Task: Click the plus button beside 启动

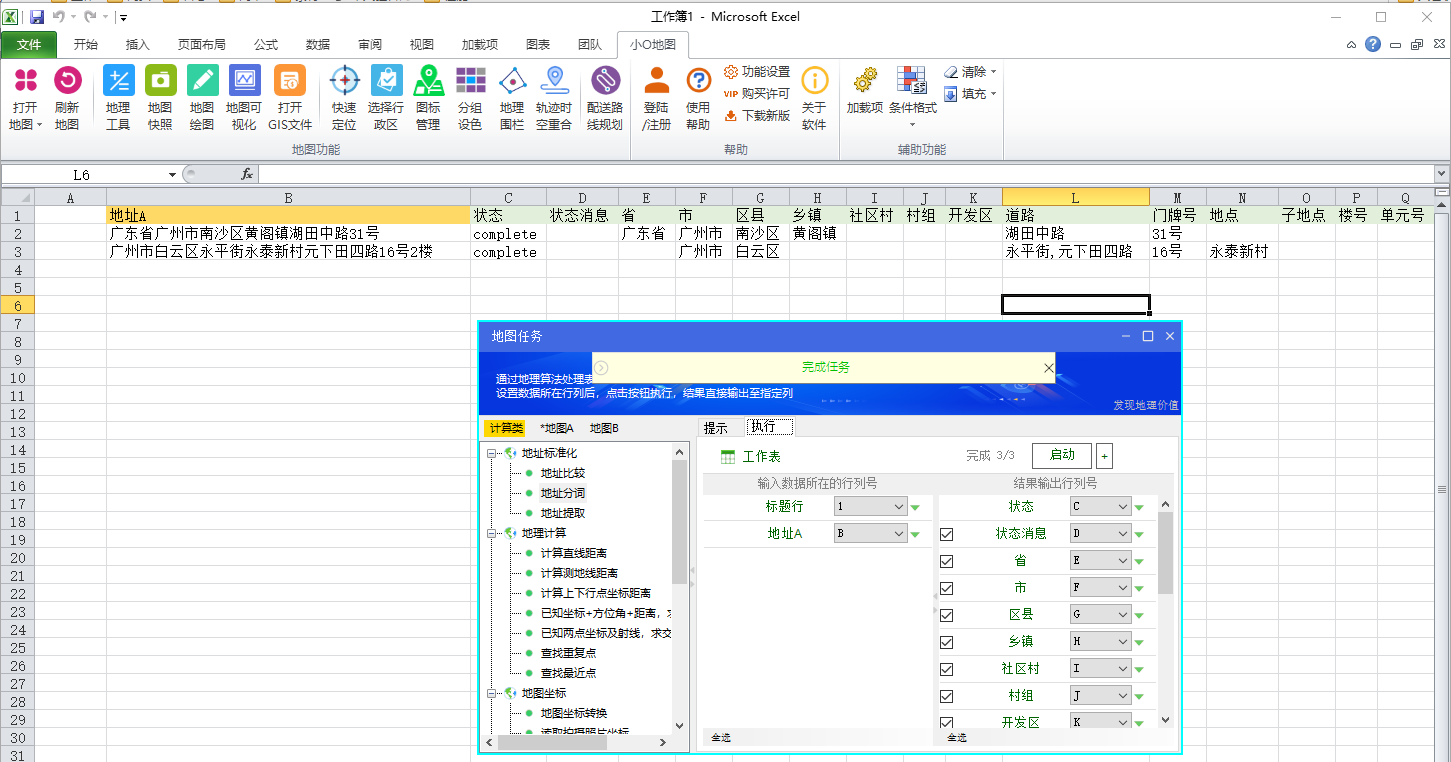Action: pos(1104,456)
